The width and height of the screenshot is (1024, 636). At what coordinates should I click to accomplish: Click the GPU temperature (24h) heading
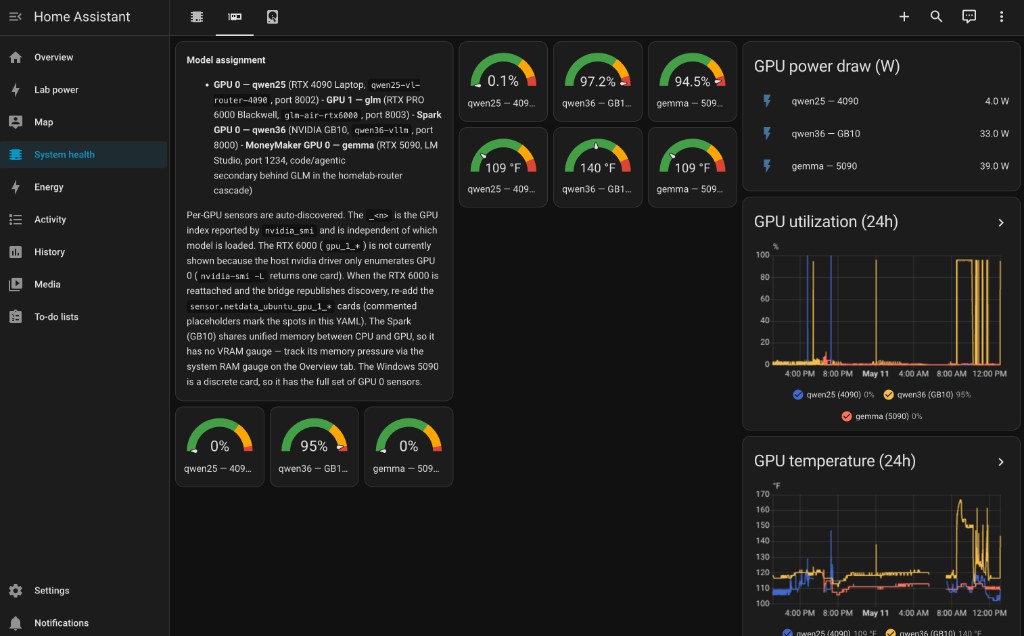(x=835, y=461)
